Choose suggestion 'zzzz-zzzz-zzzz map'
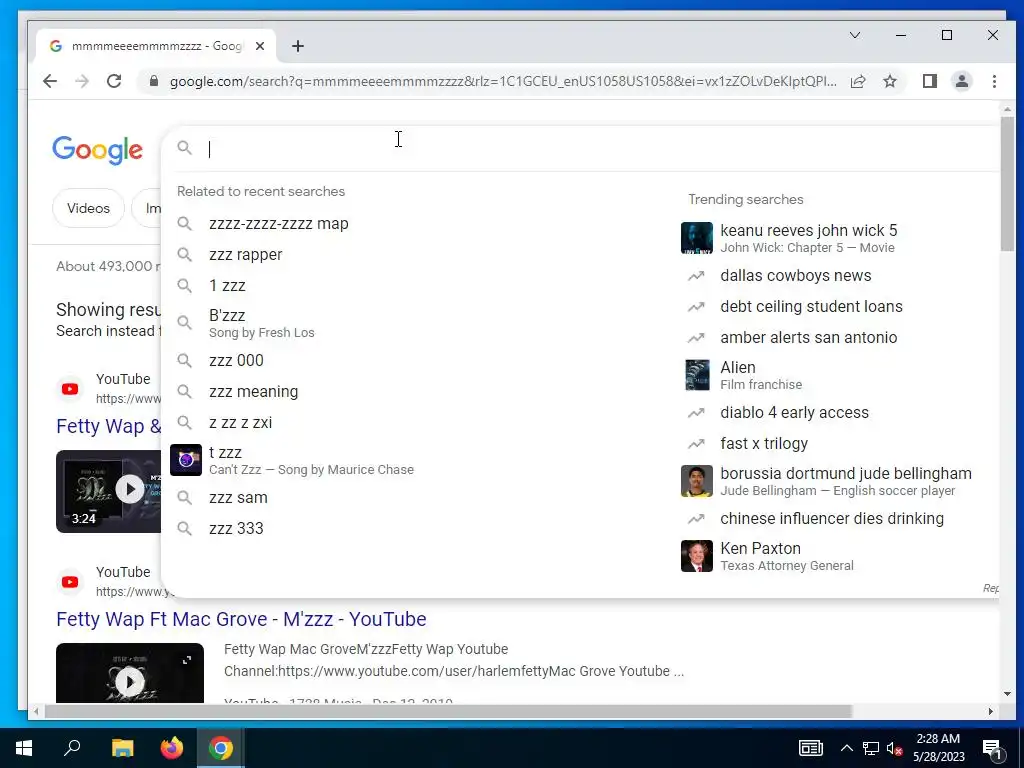Screen dimensions: 1024x768 [279, 223]
